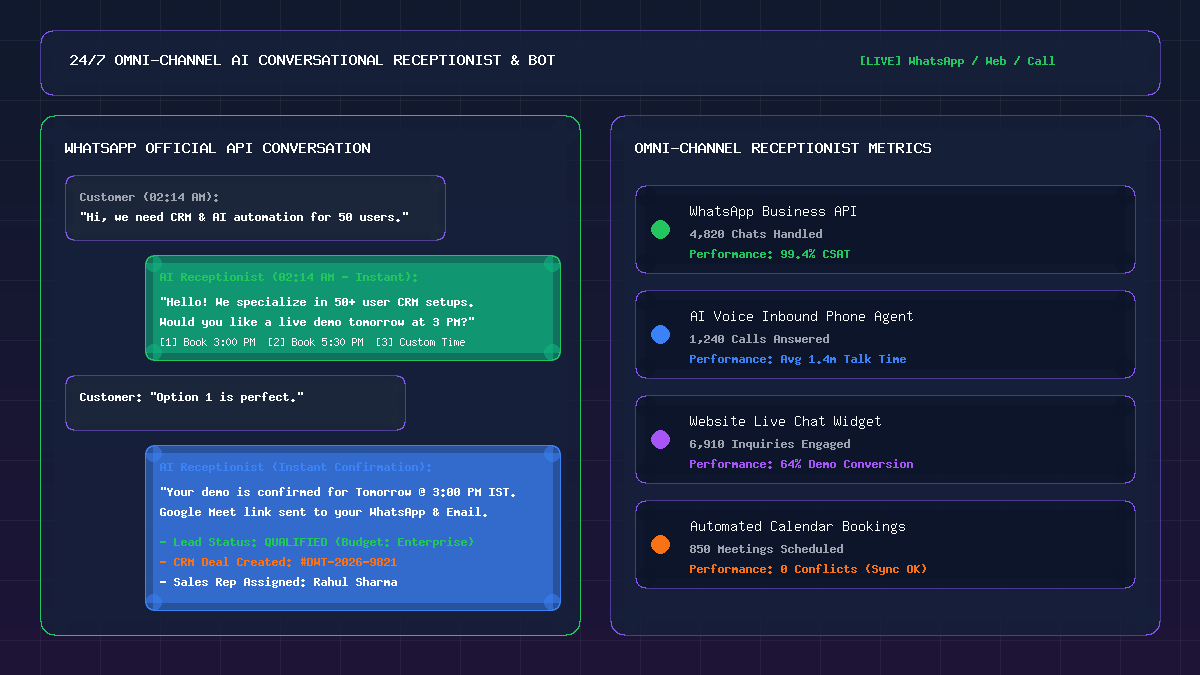
Task: Click the 1,240 Calls Answered value
Action: 759,339
